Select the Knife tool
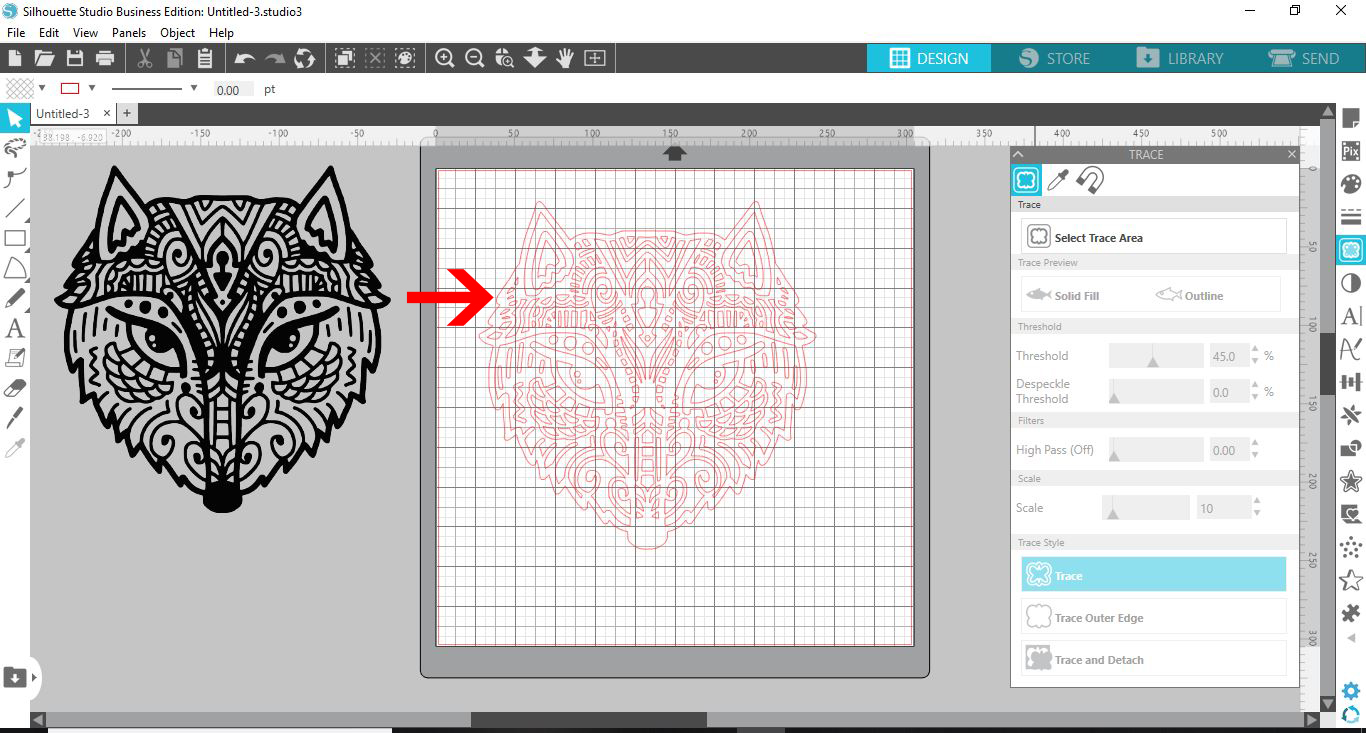Image resolution: width=1366 pixels, height=733 pixels. coord(15,417)
